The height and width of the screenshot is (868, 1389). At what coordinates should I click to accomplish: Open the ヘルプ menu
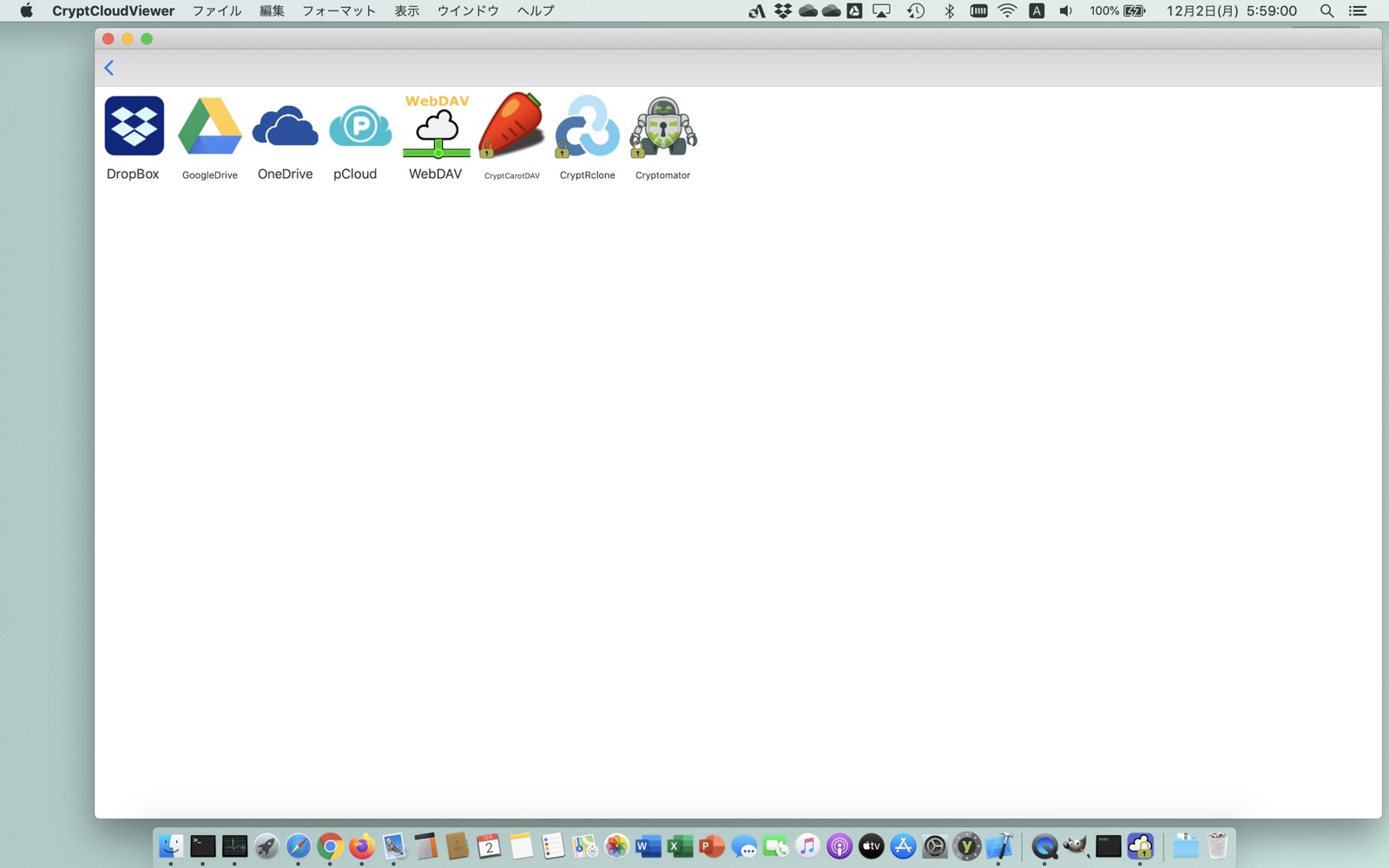(536, 10)
